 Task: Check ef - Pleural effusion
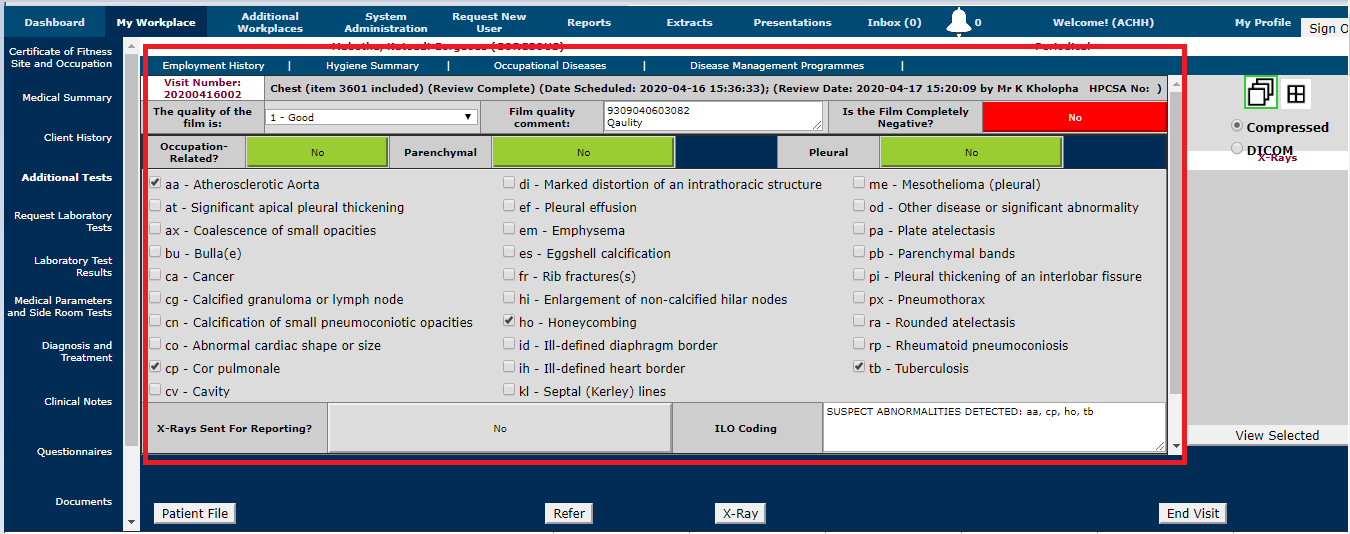[x=509, y=207]
